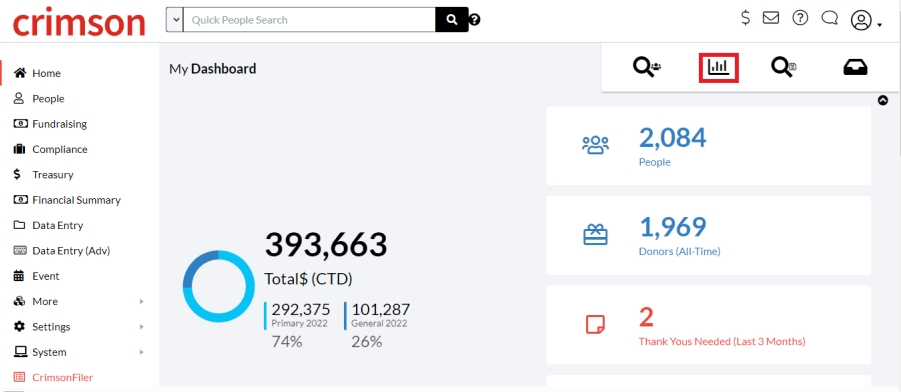Open the inbox tray icon
The height and width of the screenshot is (392, 901).
855,68
